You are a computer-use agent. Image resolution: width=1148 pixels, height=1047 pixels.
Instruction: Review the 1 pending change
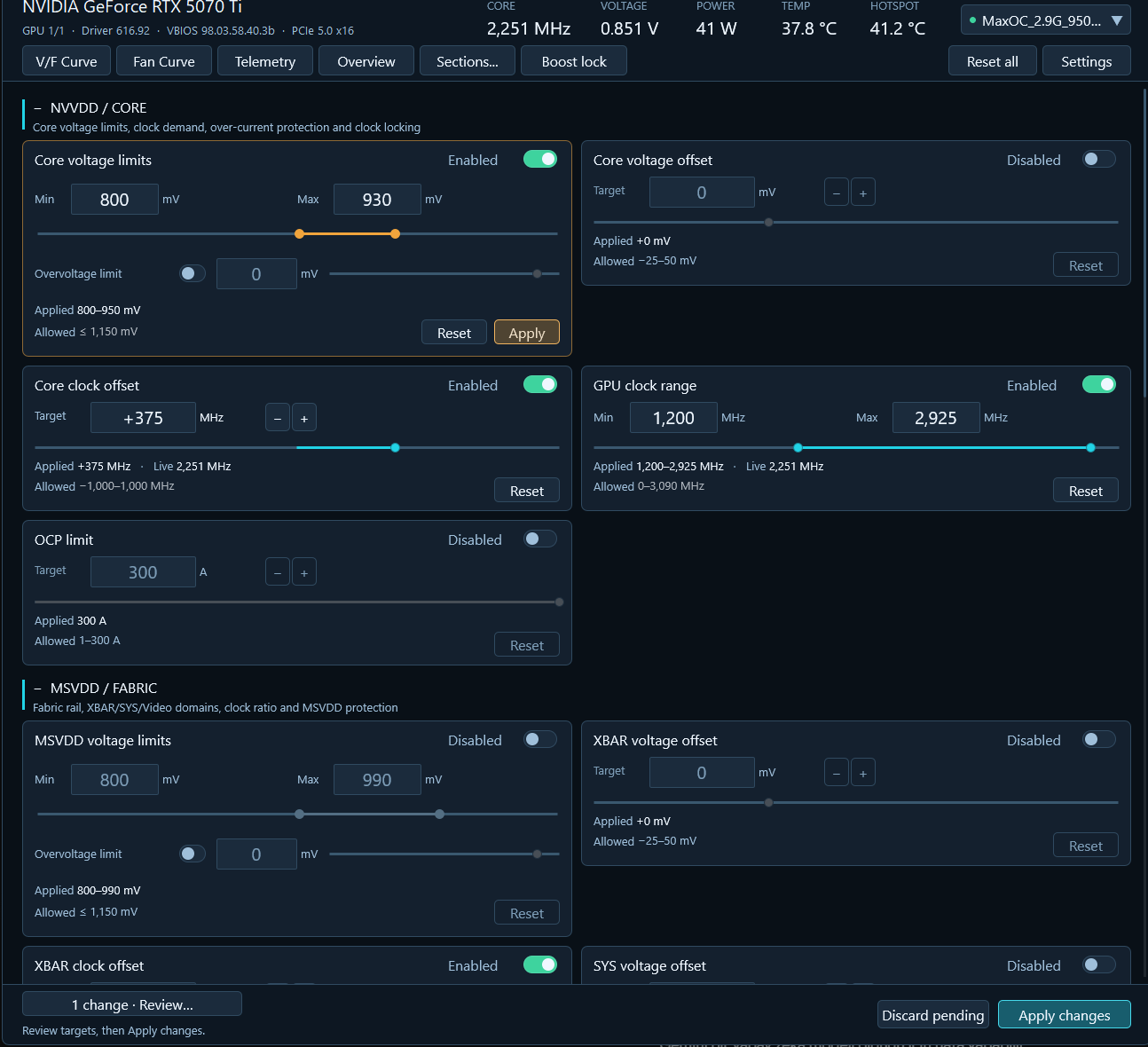click(x=132, y=1004)
